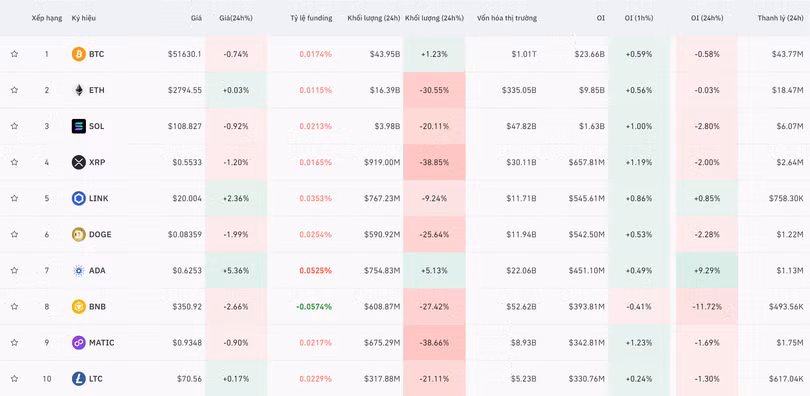Open the LTC symbol link
810x396 pixels.
click(x=96, y=379)
